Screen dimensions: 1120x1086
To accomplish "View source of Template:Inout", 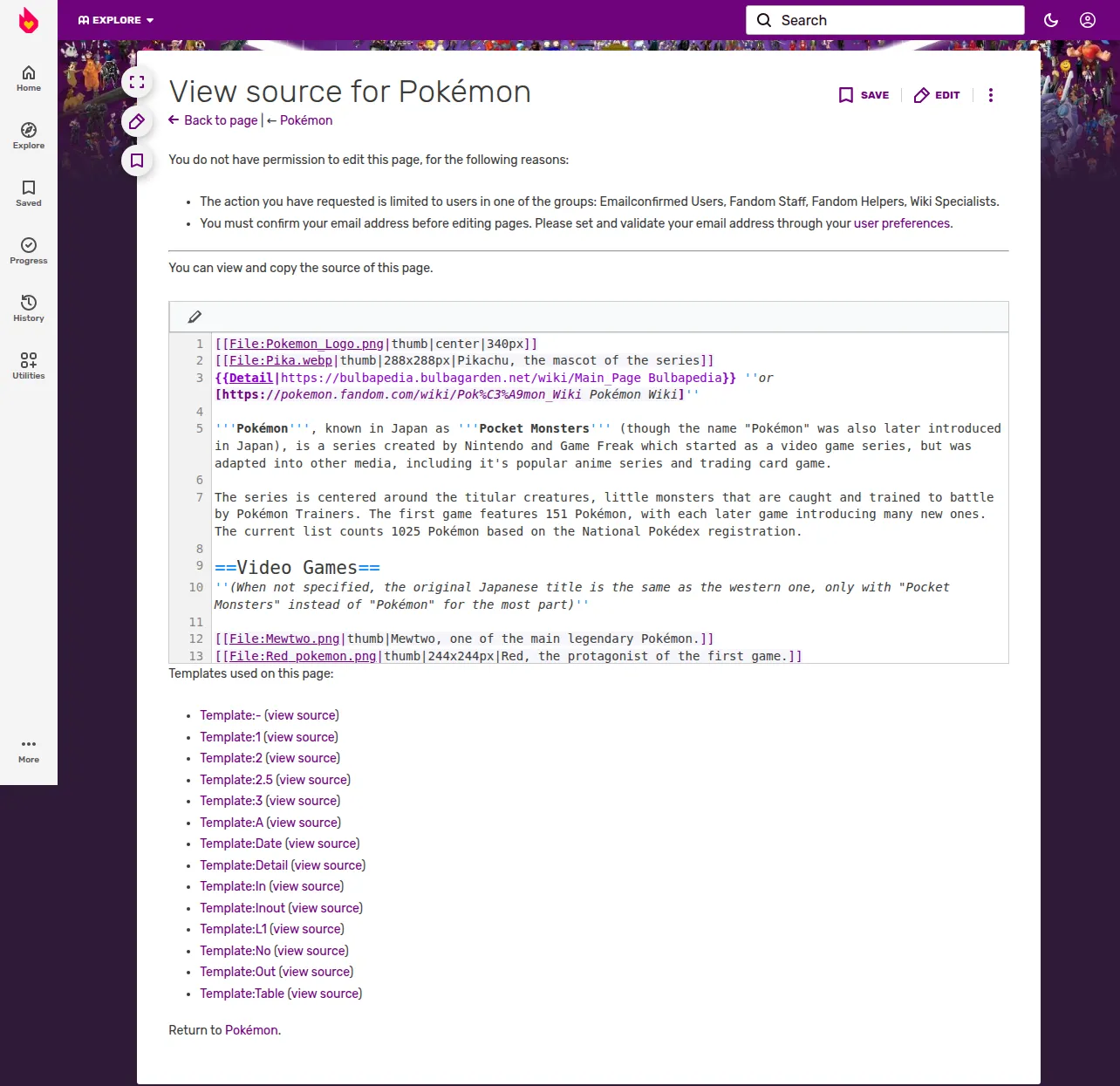I will [x=325, y=908].
